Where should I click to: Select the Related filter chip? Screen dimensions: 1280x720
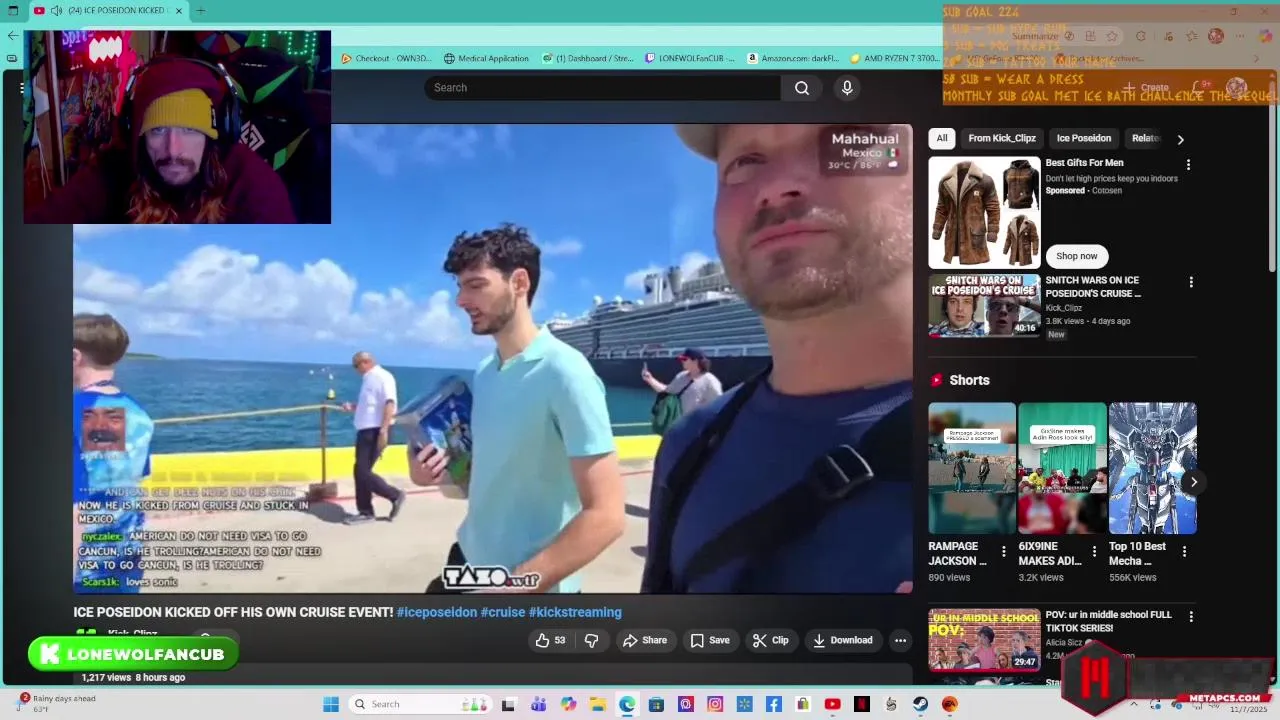click(x=1145, y=138)
